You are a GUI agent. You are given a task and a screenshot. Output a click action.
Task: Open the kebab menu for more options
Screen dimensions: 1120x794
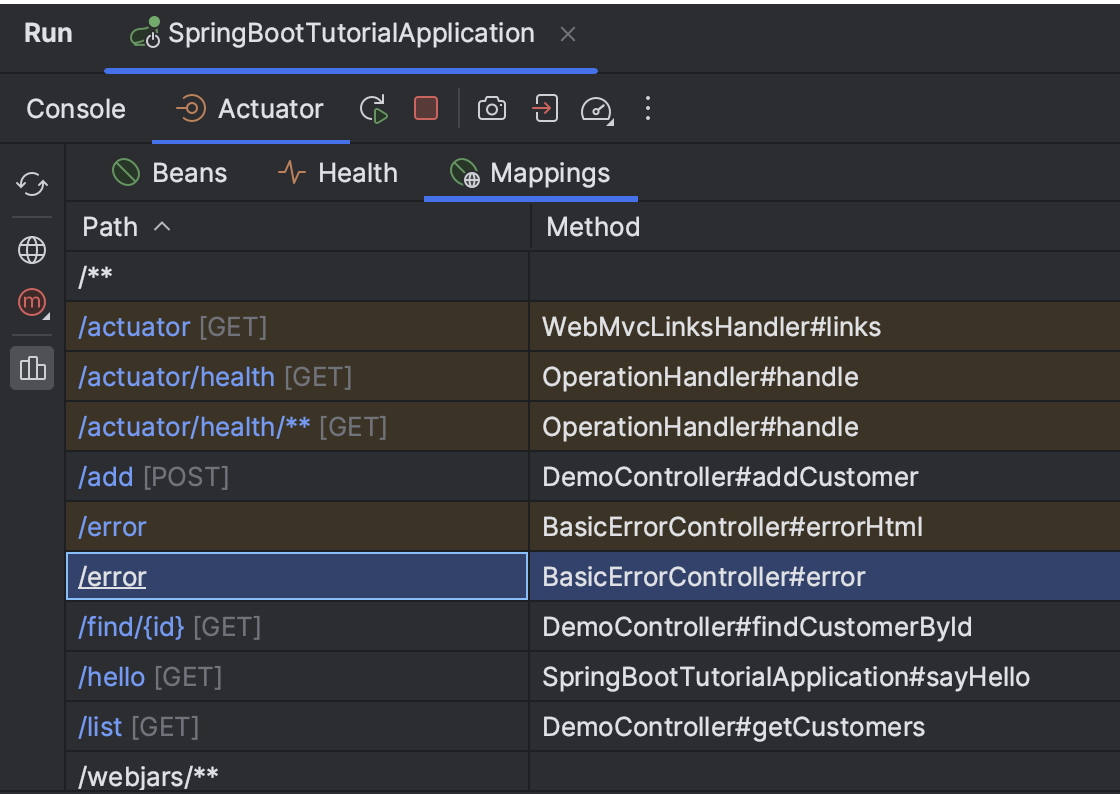(648, 108)
